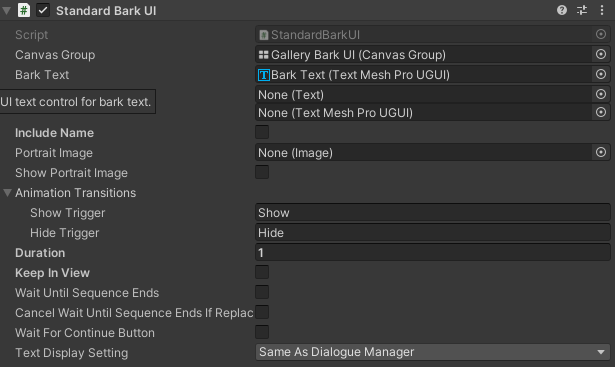Open object picker for Canvas Group field

click(x=601, y=55)
